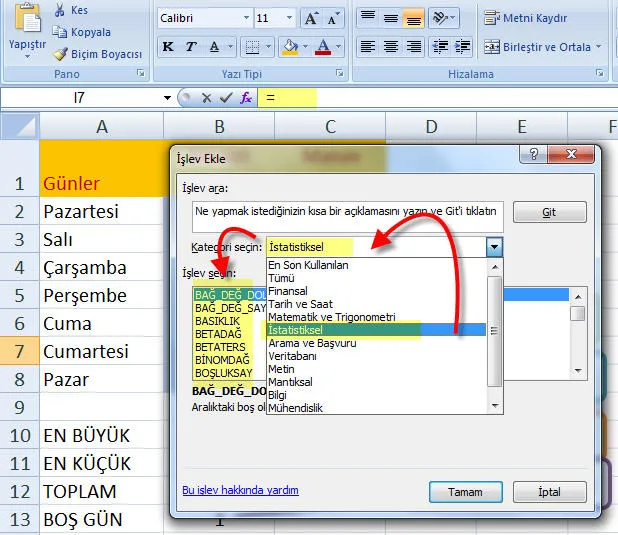Click the increase font size icon
618x535 pixels.
[x=311, y=18]
